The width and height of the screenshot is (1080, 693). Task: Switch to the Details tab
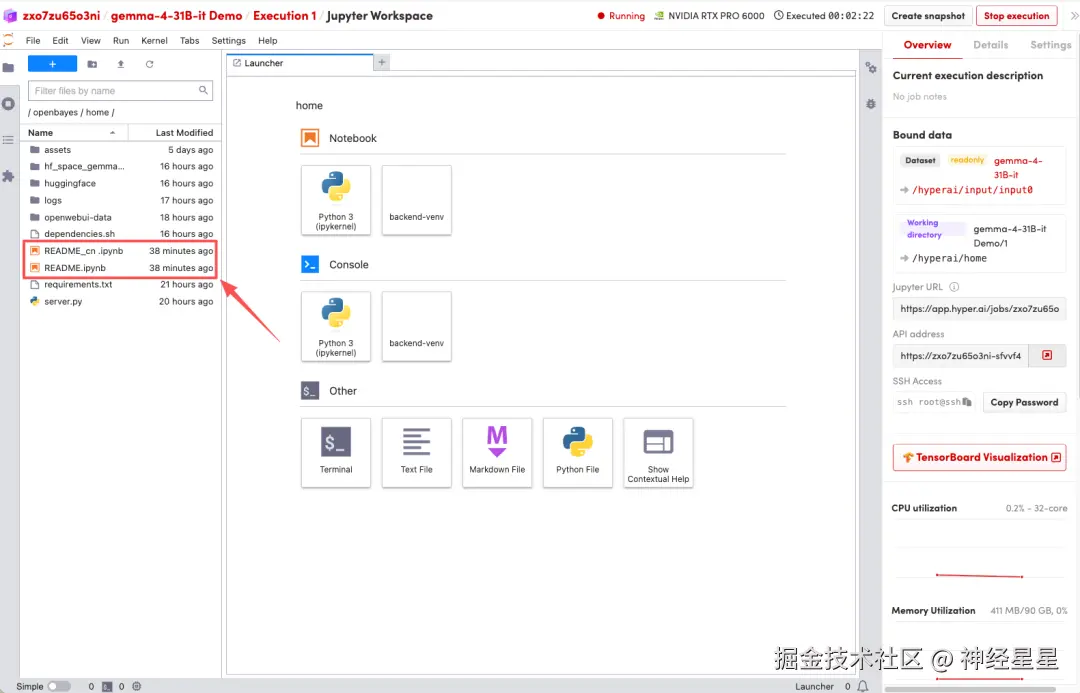990,45
